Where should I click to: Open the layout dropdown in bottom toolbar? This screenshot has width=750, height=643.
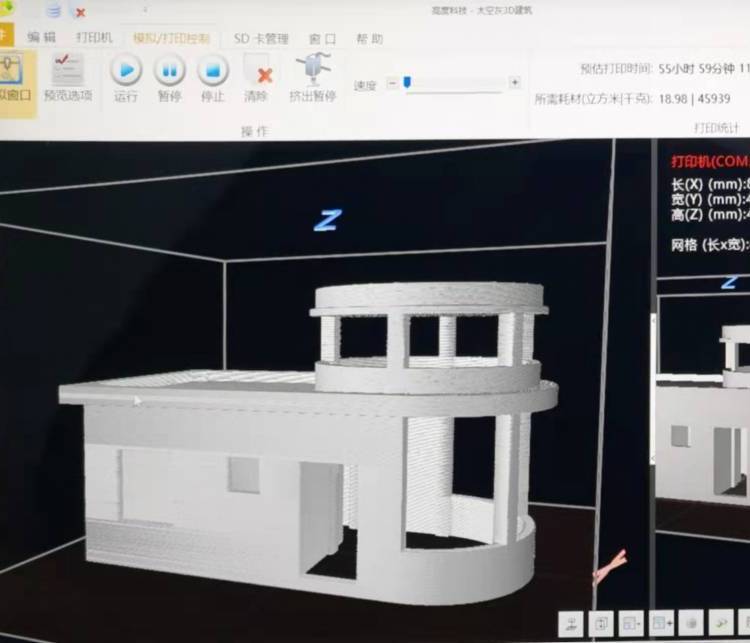coord(631,623)
